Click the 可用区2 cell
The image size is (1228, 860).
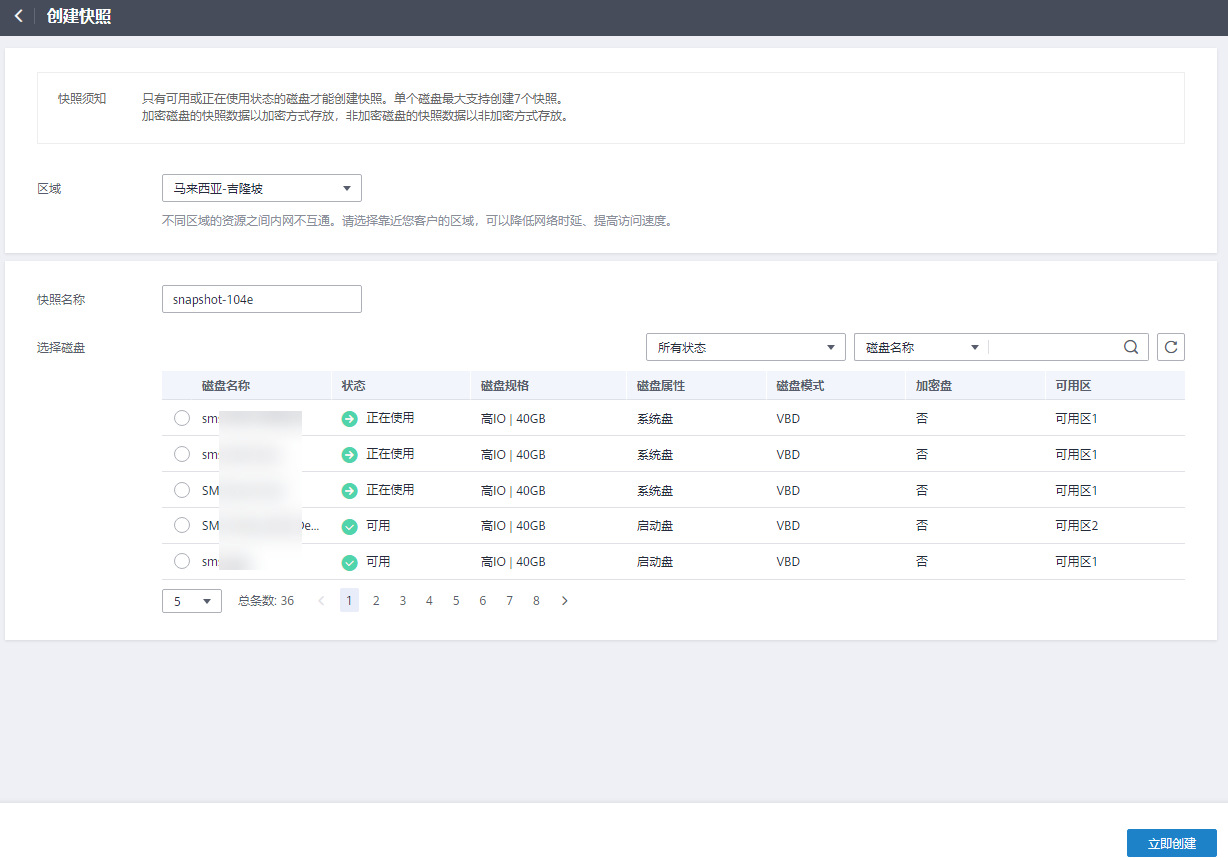[x=1077, y=525]
